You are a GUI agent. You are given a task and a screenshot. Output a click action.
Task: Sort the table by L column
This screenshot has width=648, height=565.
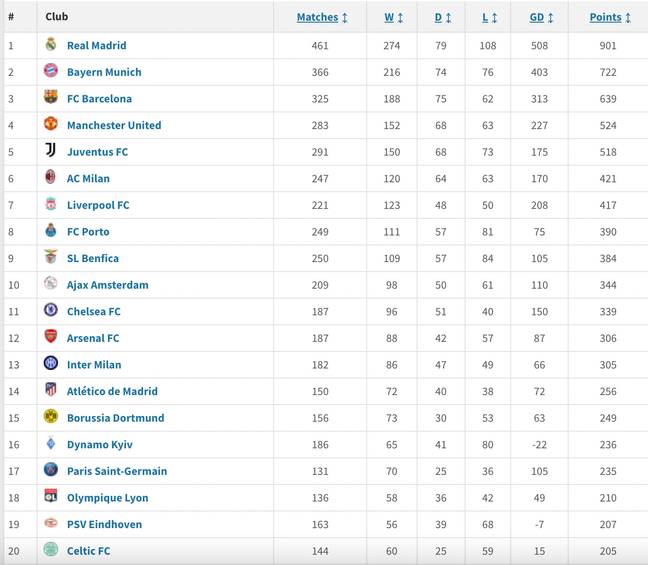(485, 17)
